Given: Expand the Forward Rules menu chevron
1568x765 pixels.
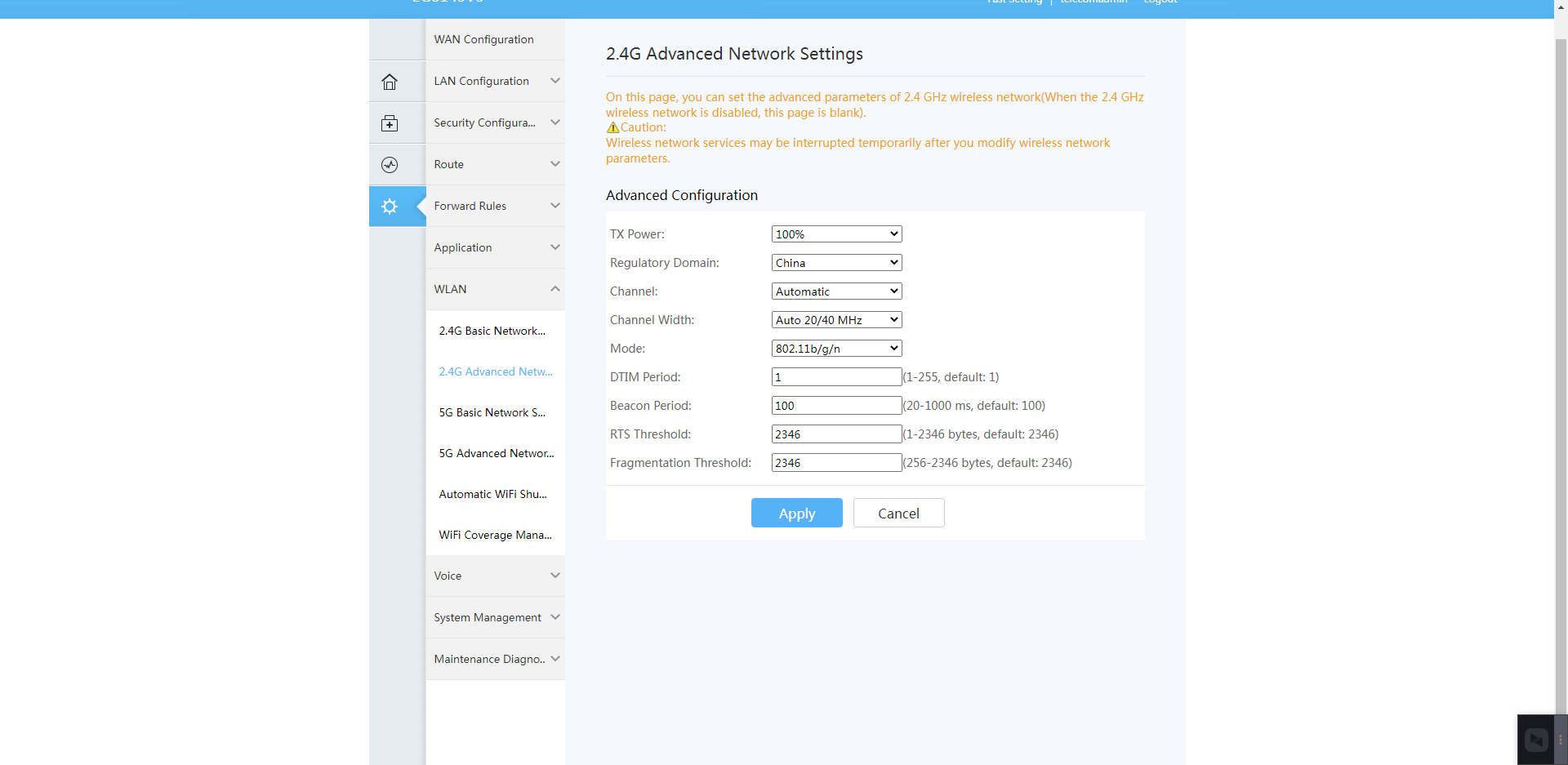Looking at the screenshot, I should tap(555, 206).
